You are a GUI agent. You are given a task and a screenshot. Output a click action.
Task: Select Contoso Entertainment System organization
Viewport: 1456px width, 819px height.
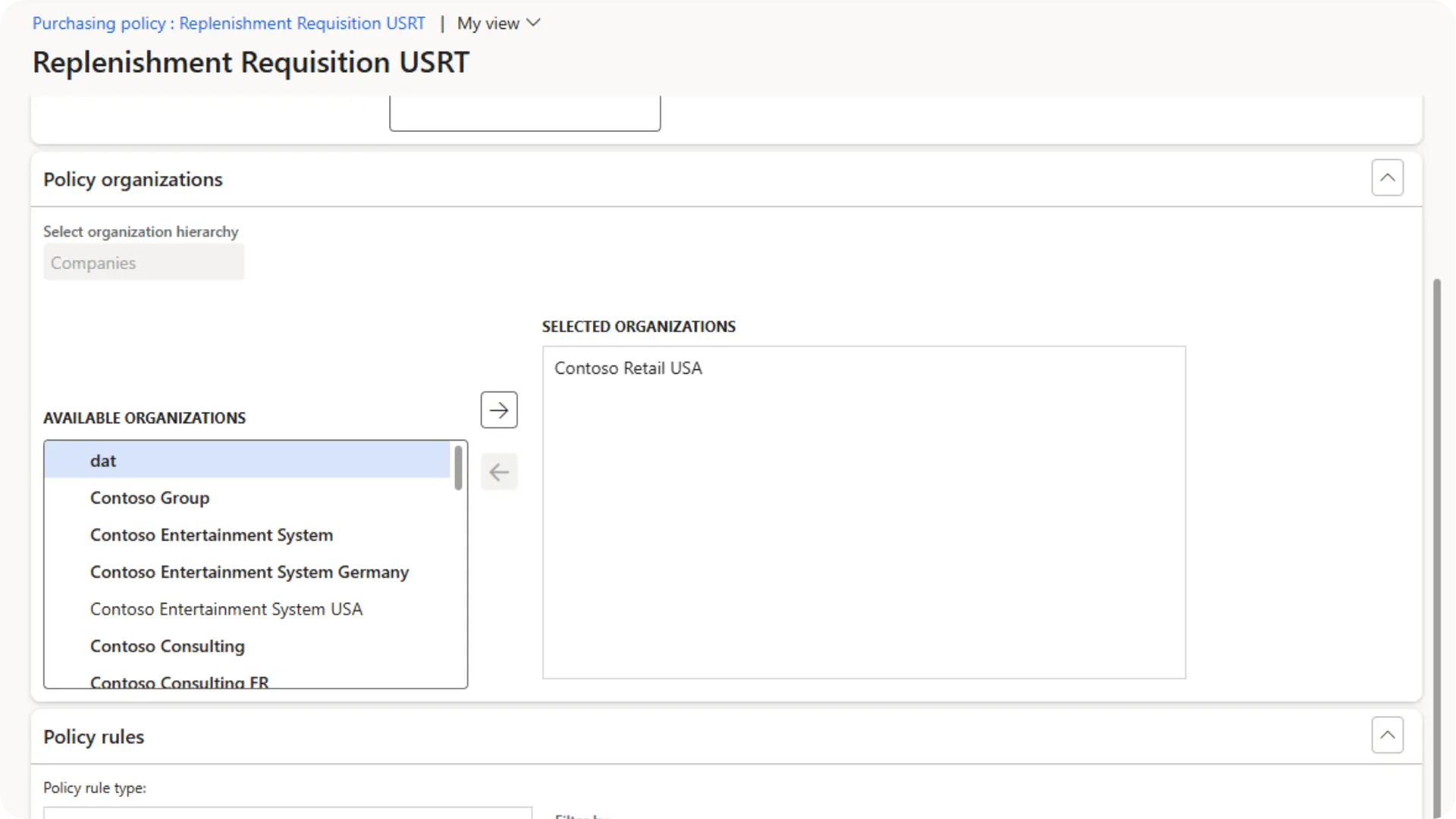(x=211, y=535)
